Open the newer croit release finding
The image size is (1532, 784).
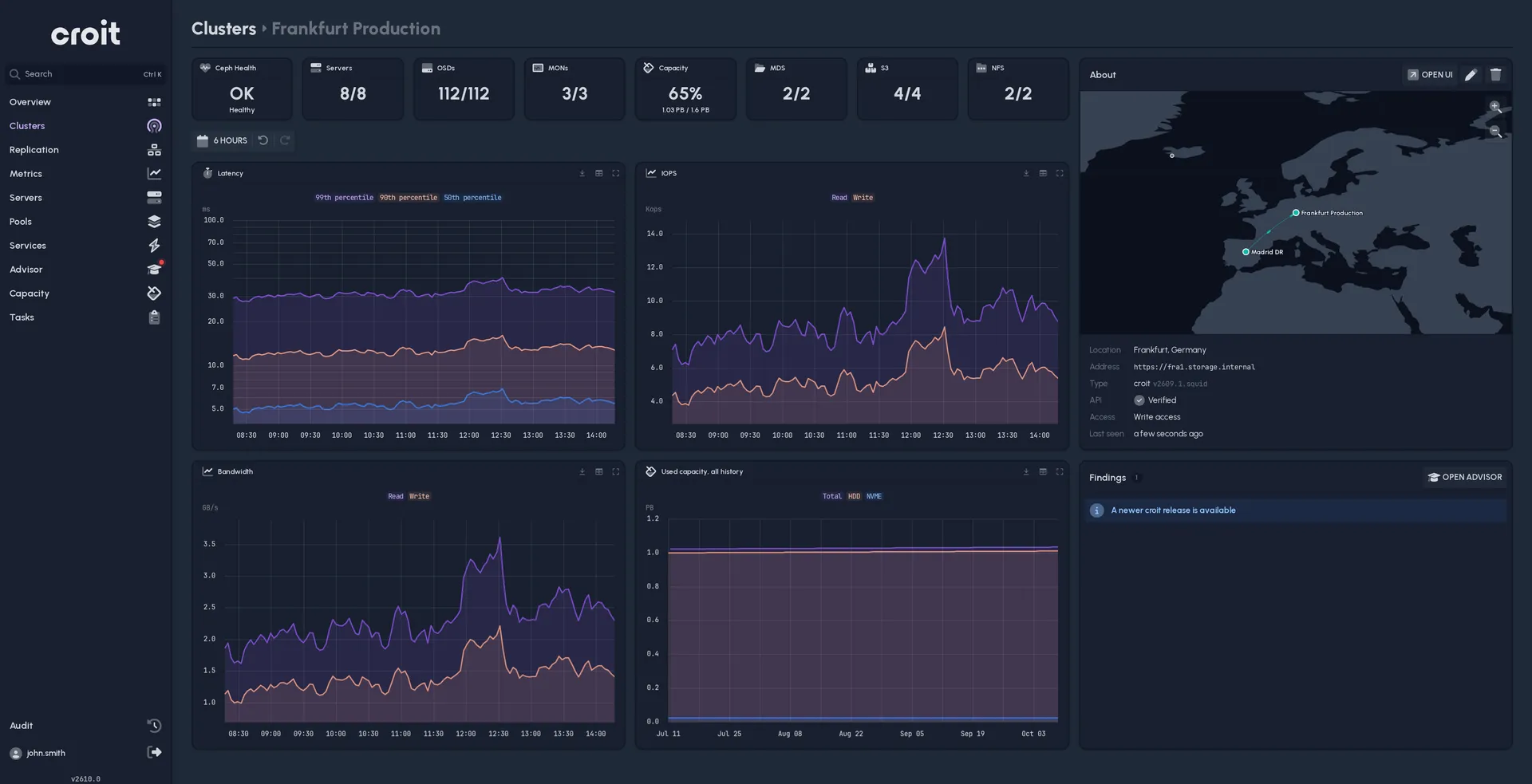click(x=1295, y=510)
